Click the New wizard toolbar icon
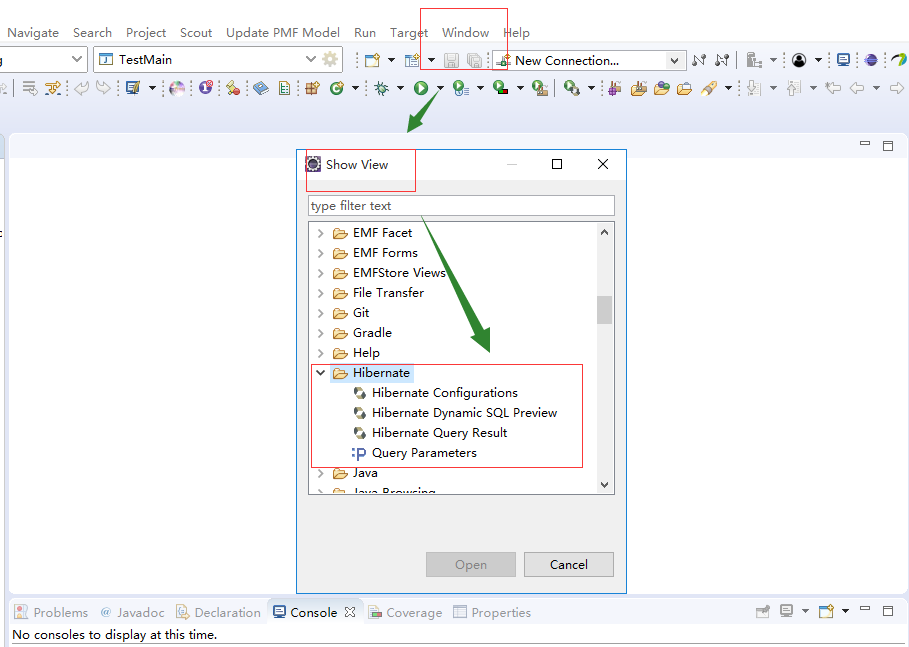The height and width of the screenshot is (647, 909). (x=372, y=60)
